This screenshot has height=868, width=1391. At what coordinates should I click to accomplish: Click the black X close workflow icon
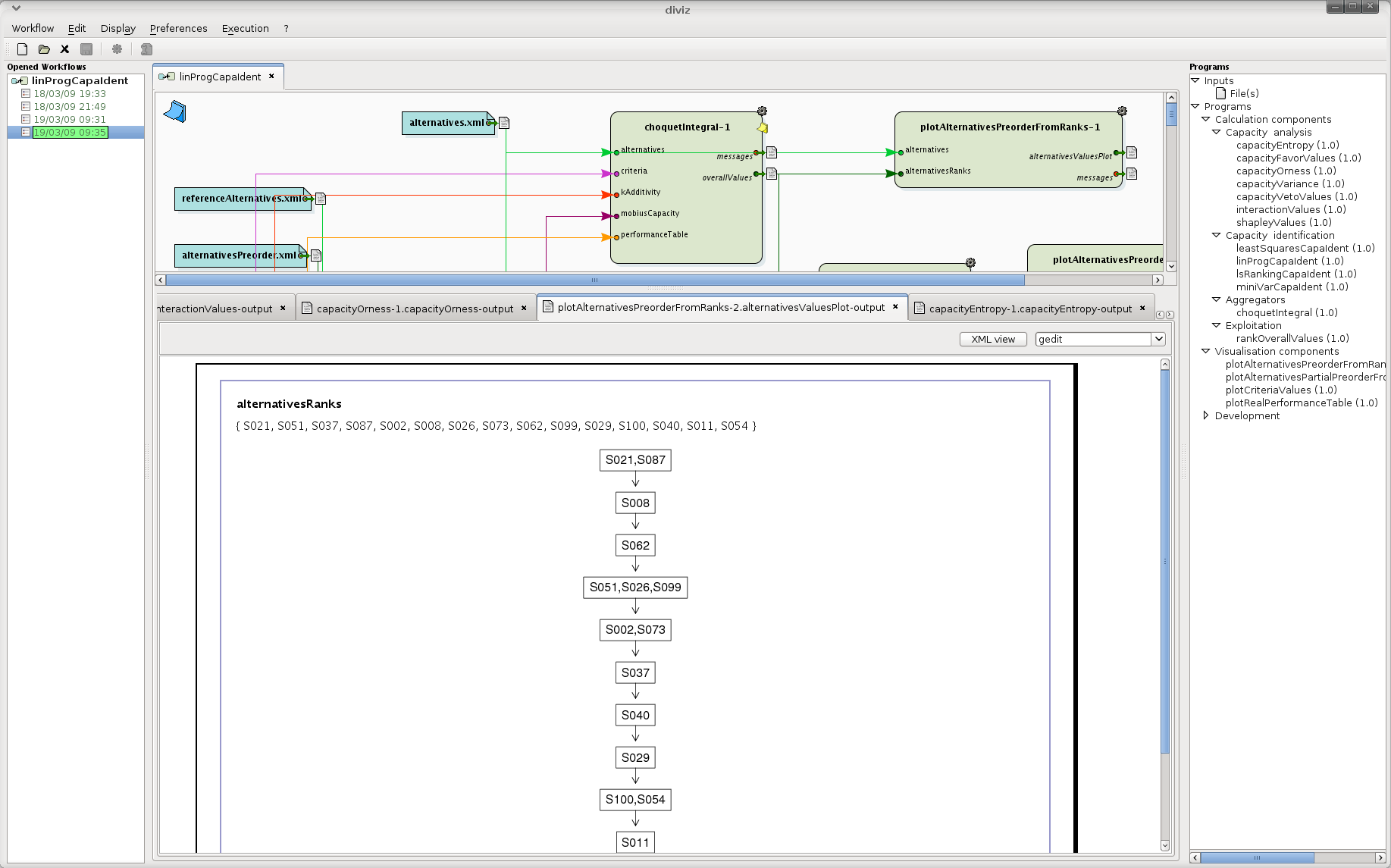pos(65,49)
